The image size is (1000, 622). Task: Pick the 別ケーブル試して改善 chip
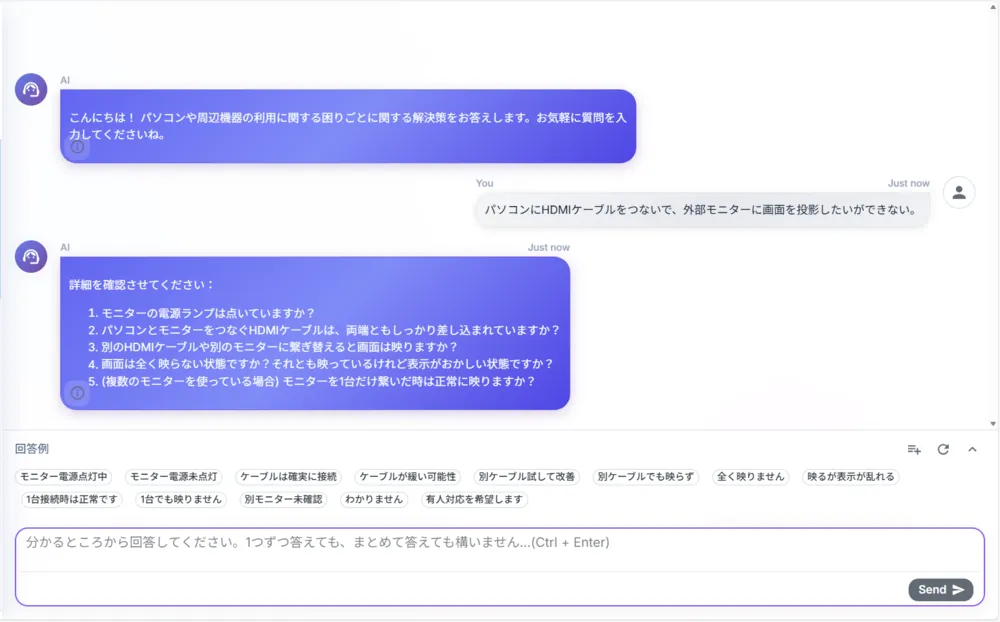coord(527,477)
